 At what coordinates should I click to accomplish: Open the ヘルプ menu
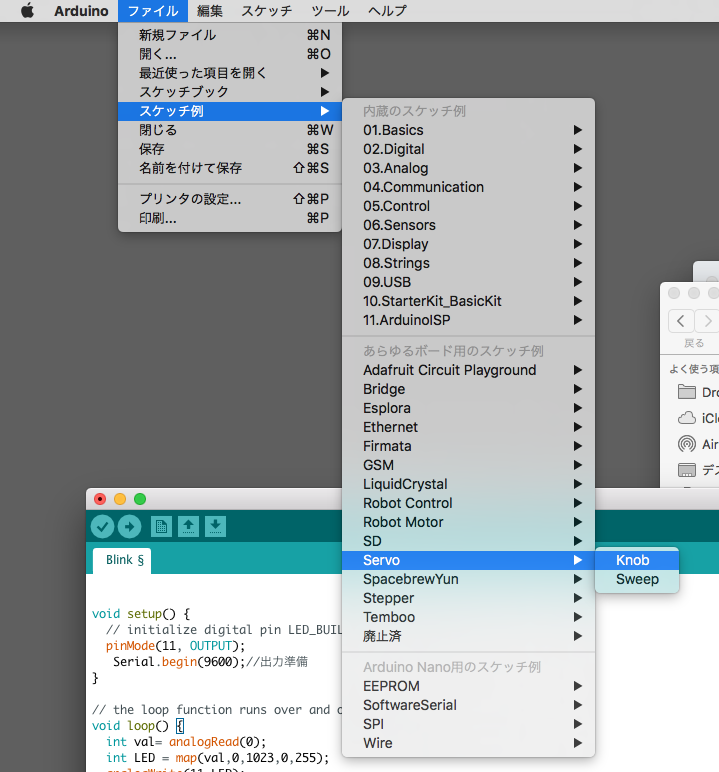pyautogui.click(x=388, y=11)
